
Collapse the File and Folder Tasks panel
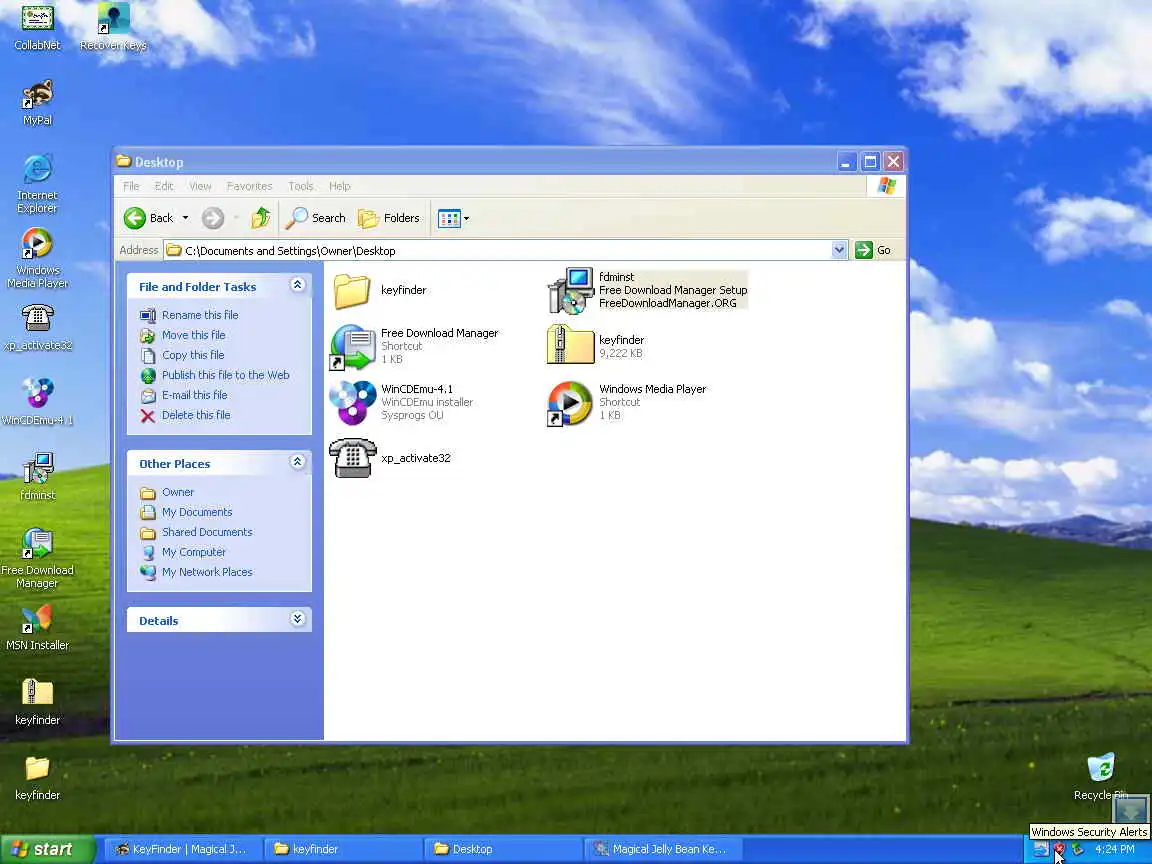tap(298, 285)
